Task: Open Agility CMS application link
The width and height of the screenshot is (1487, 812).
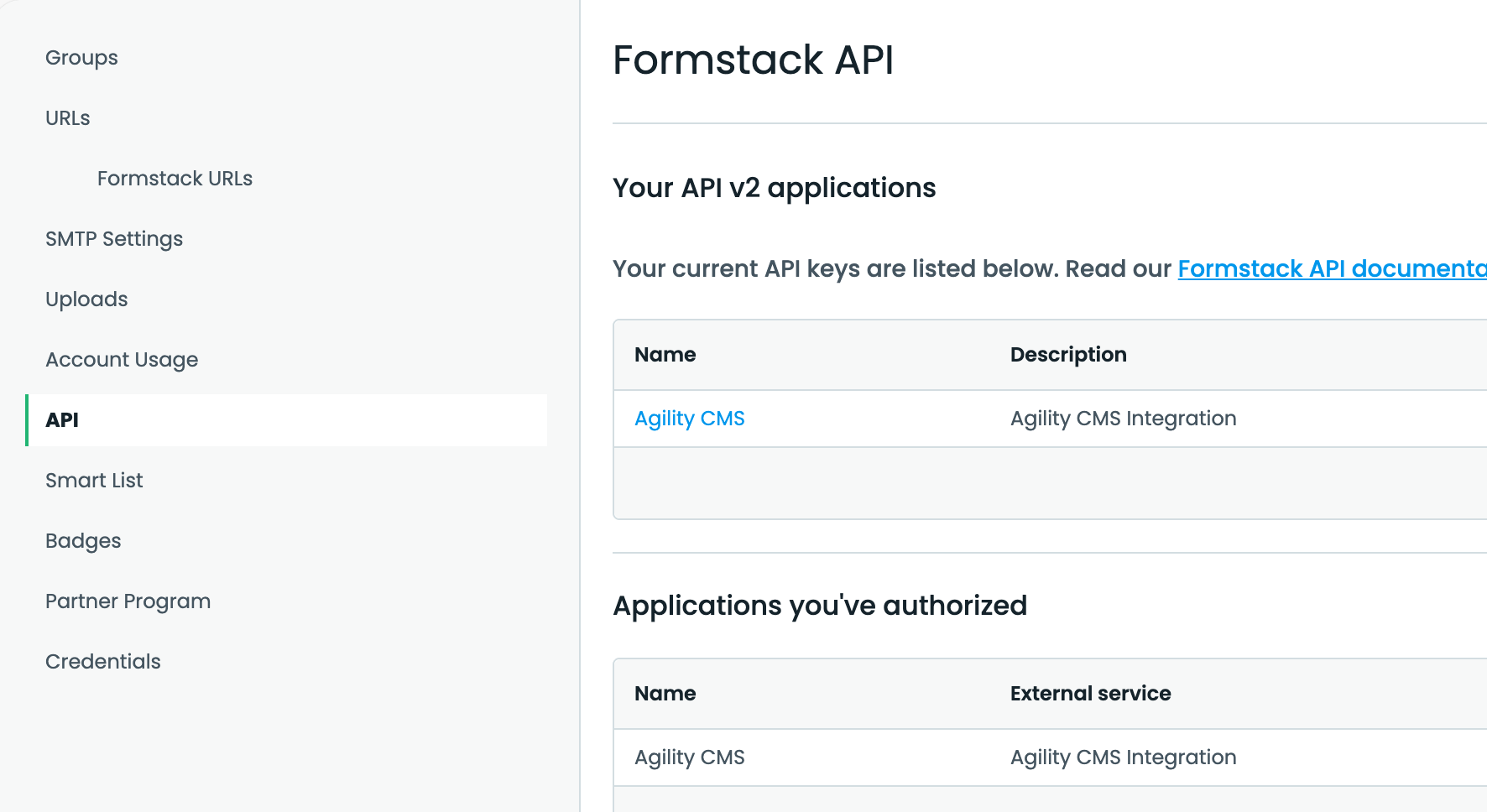Action: (x=690, y=419)
